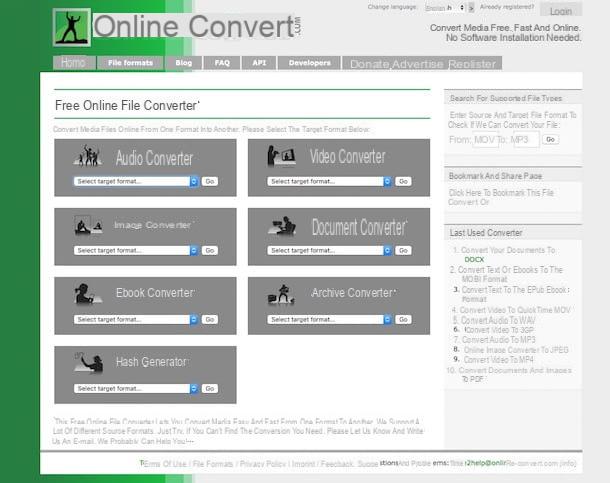Open the Blog tab

(x=184, y=63)
